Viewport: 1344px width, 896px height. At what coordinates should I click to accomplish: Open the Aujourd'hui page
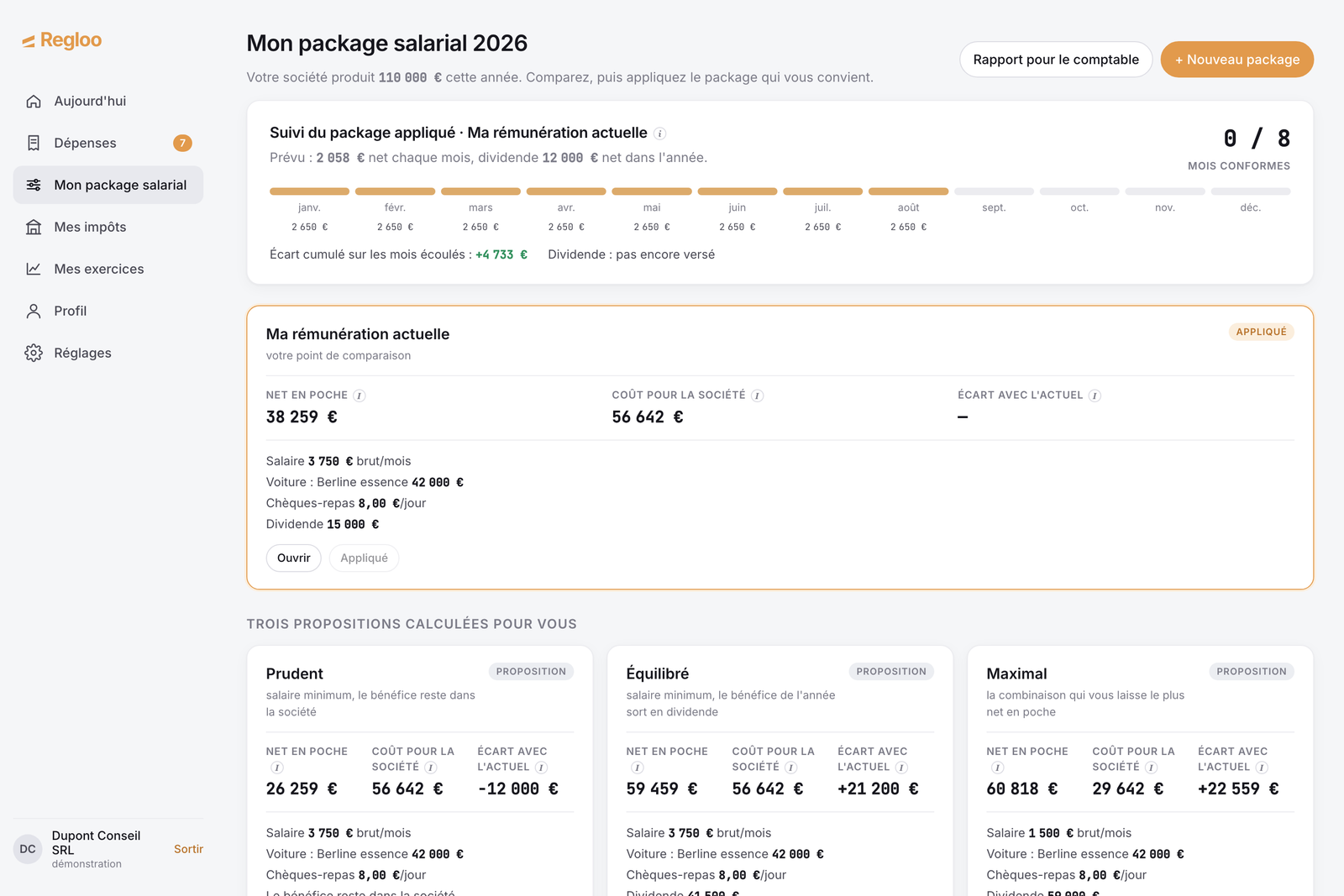[x=108, y=101]
